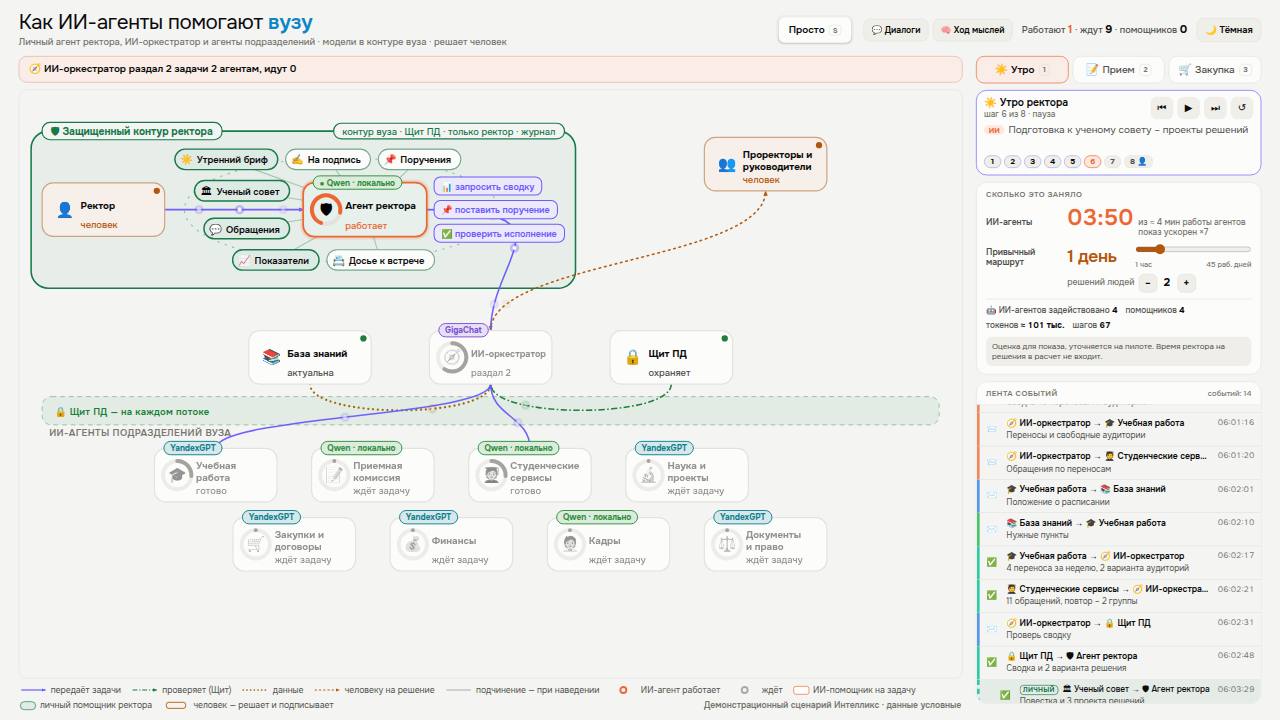Image resolution: width=1280 pixels, height=720 pixels.
Task: Select the Документы и право agent
Action: tap(765, 544)
